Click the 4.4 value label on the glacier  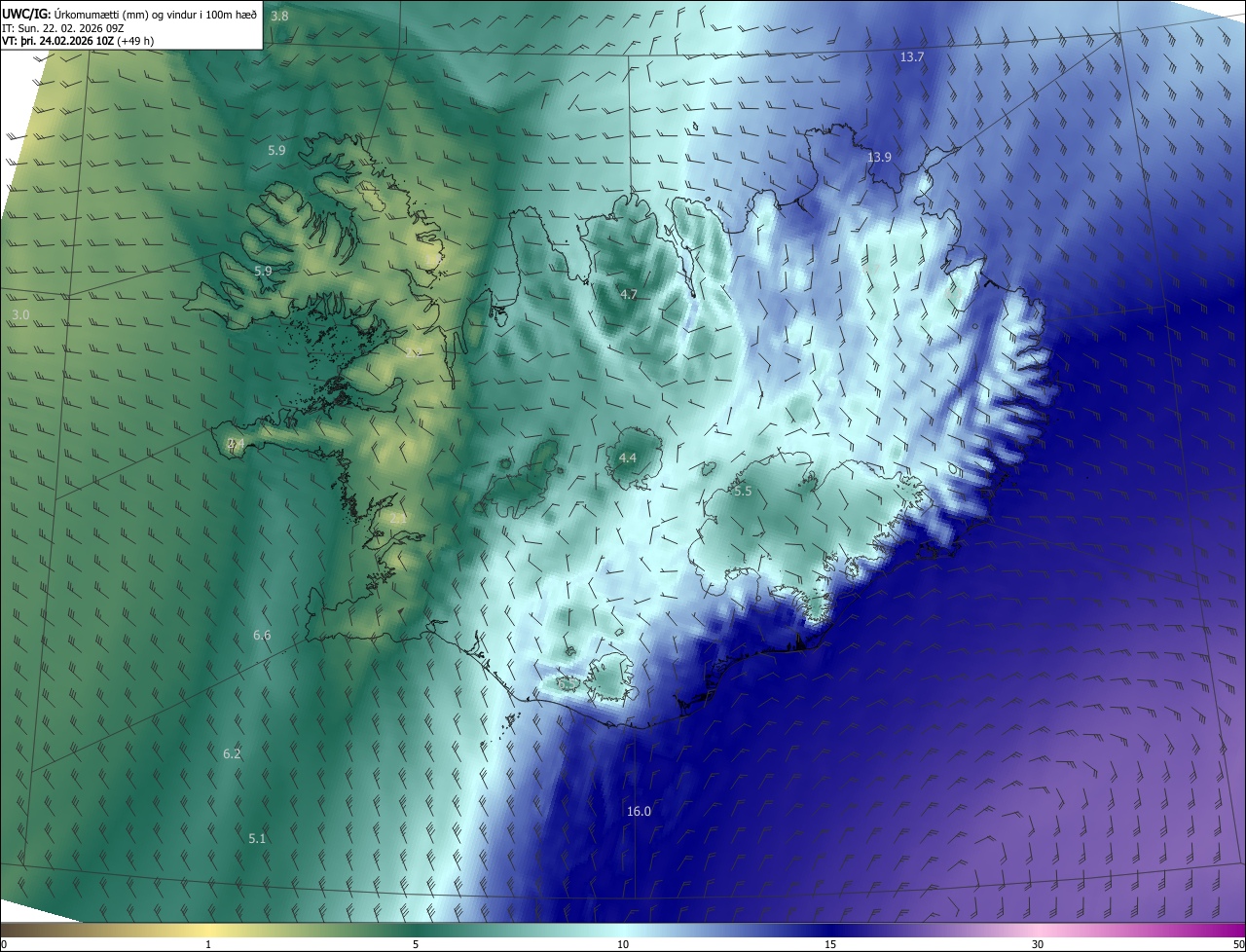(628, 458)
